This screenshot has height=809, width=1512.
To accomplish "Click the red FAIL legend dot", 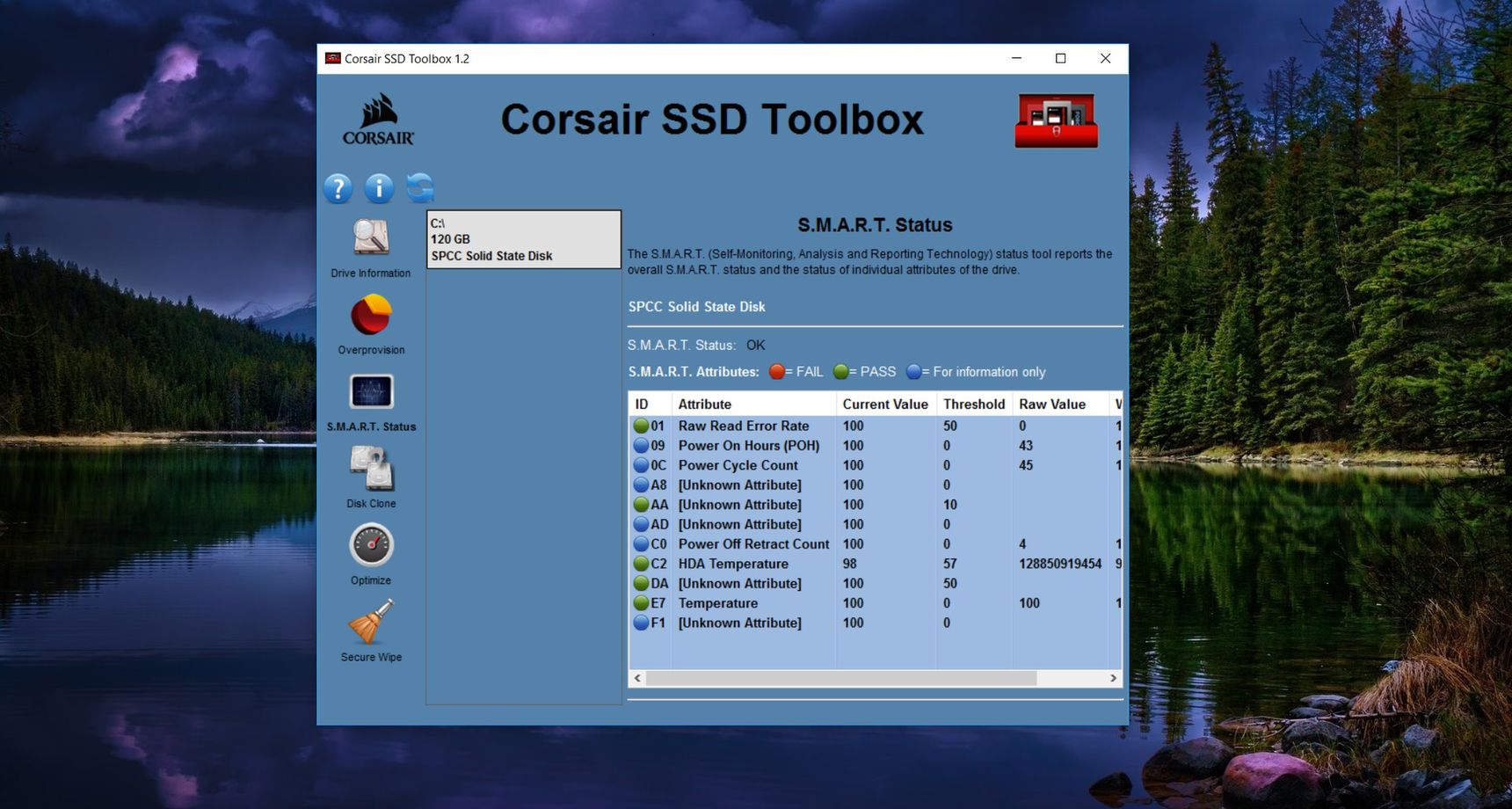I will click(776, 372).
